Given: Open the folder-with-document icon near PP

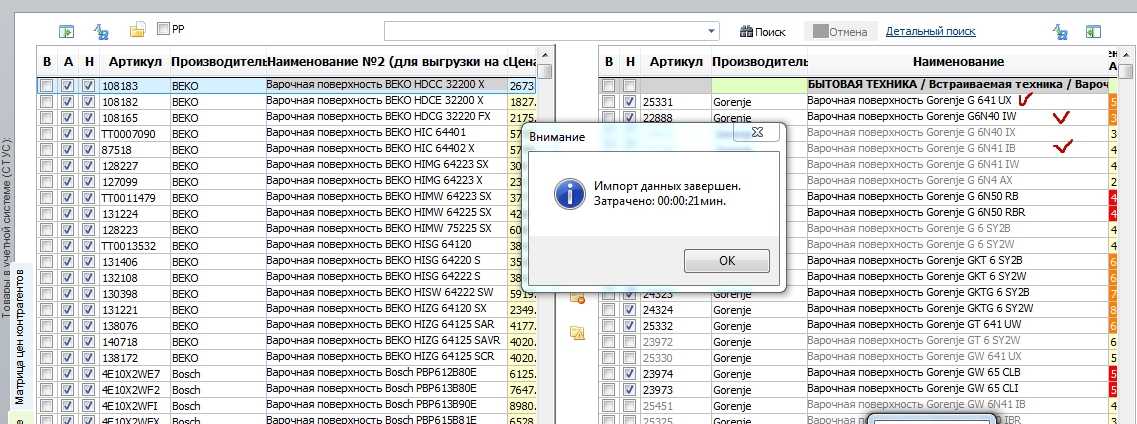Looking at the screenshot, I should tap(138, 30).
